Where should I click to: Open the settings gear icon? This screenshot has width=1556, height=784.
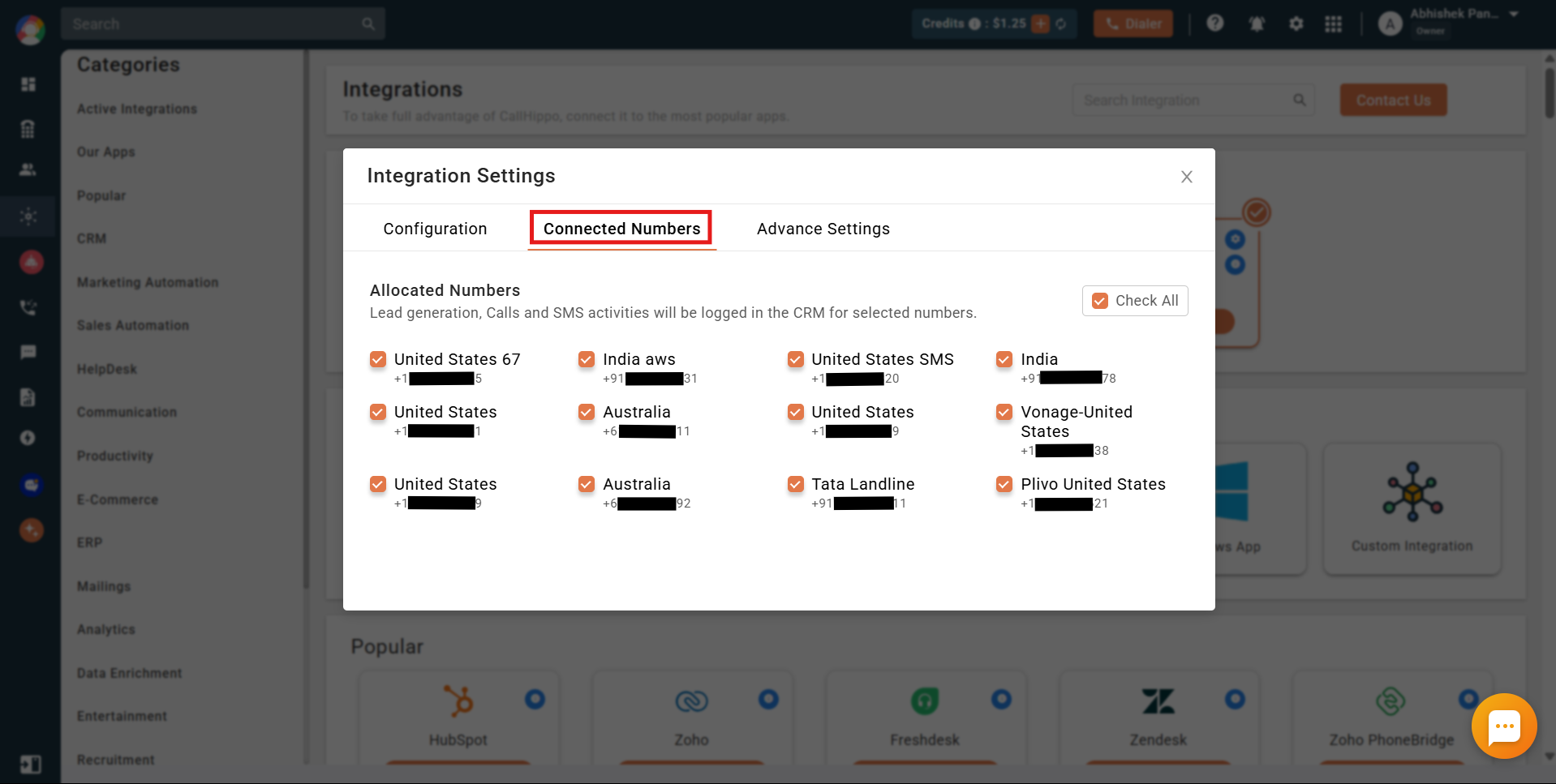click(x=1296, y=24)
